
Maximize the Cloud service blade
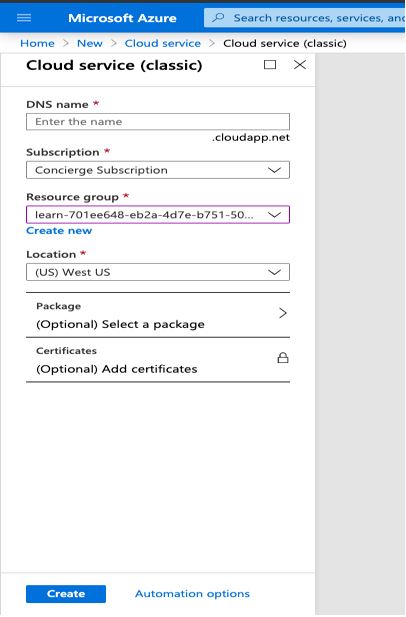click(x=270, y=65)
